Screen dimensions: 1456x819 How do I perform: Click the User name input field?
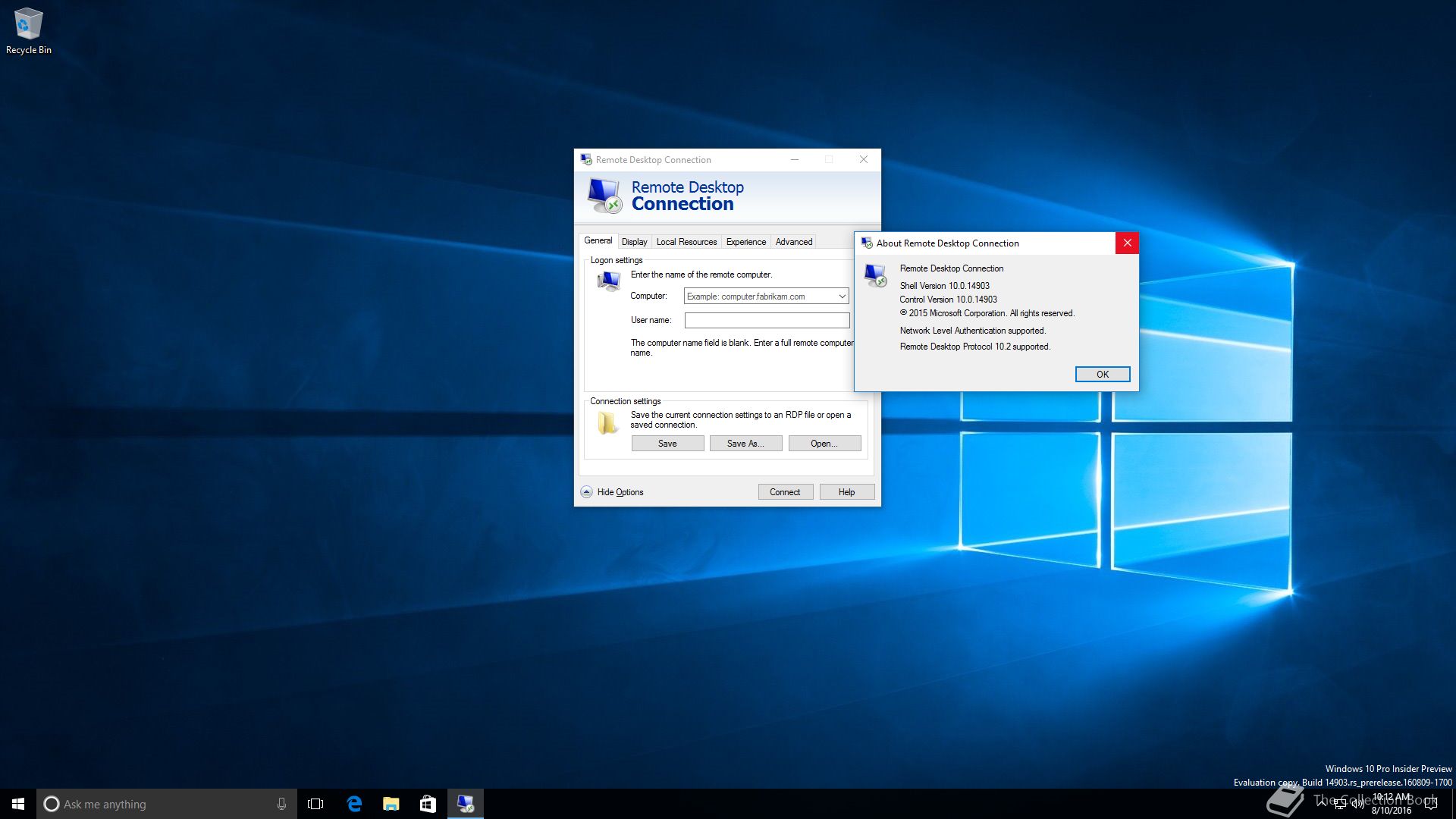[767, 321]
